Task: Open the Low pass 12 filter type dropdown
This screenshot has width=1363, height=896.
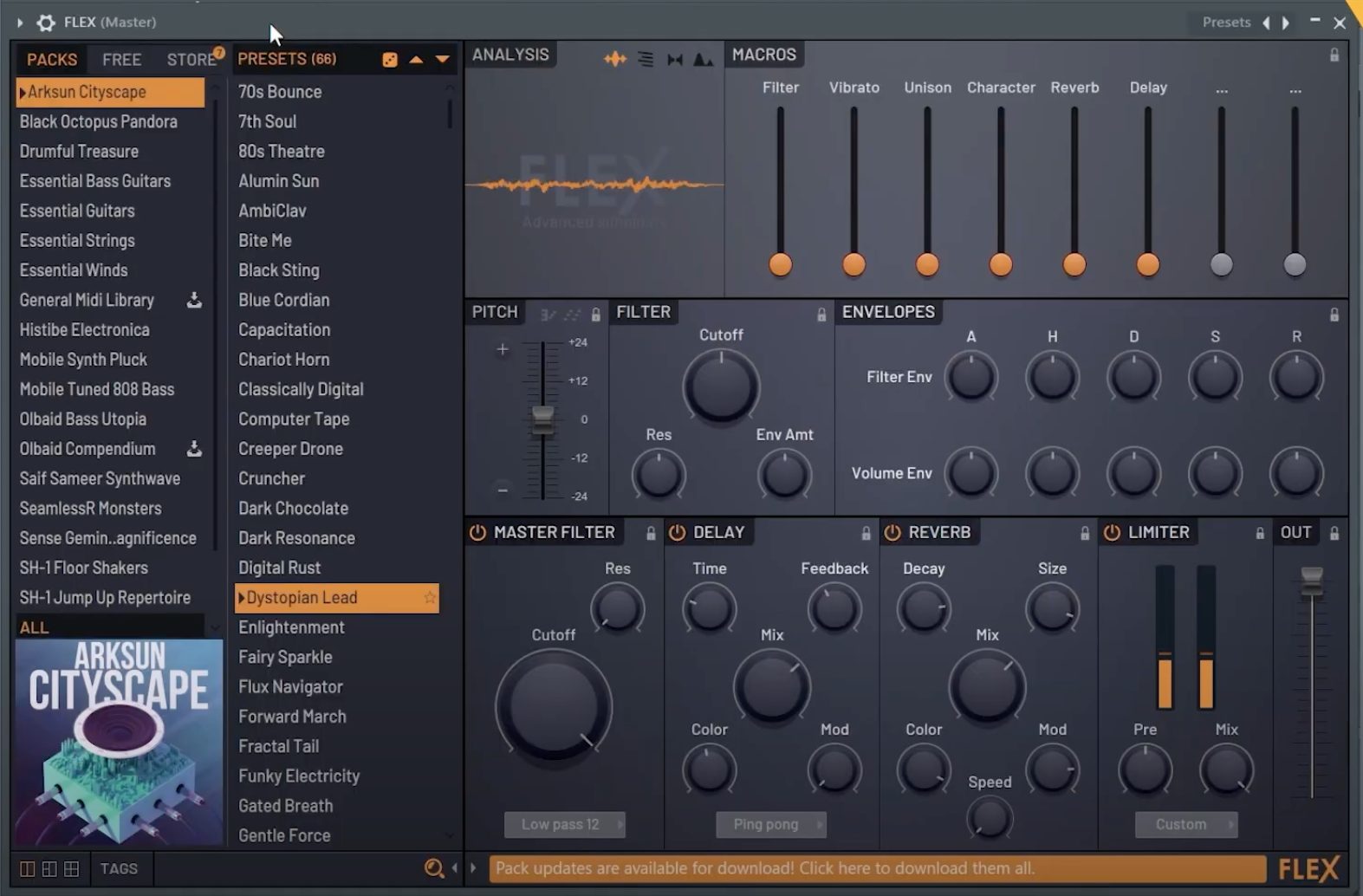Action: 565,825
